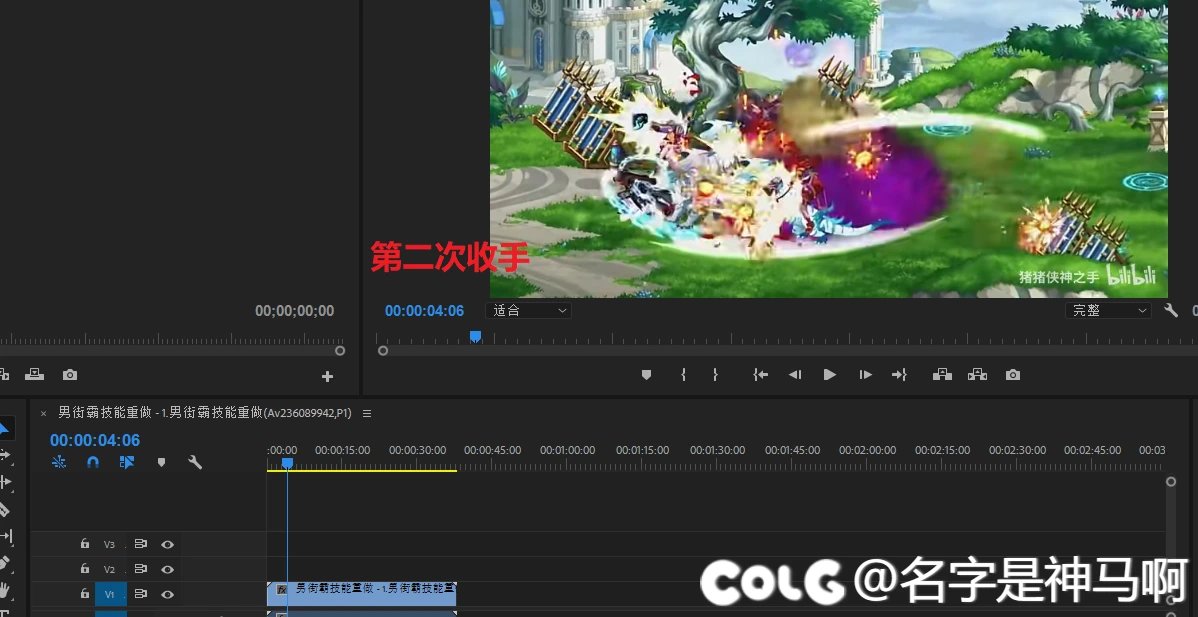Open Program monitor settings wrench

1170,310
